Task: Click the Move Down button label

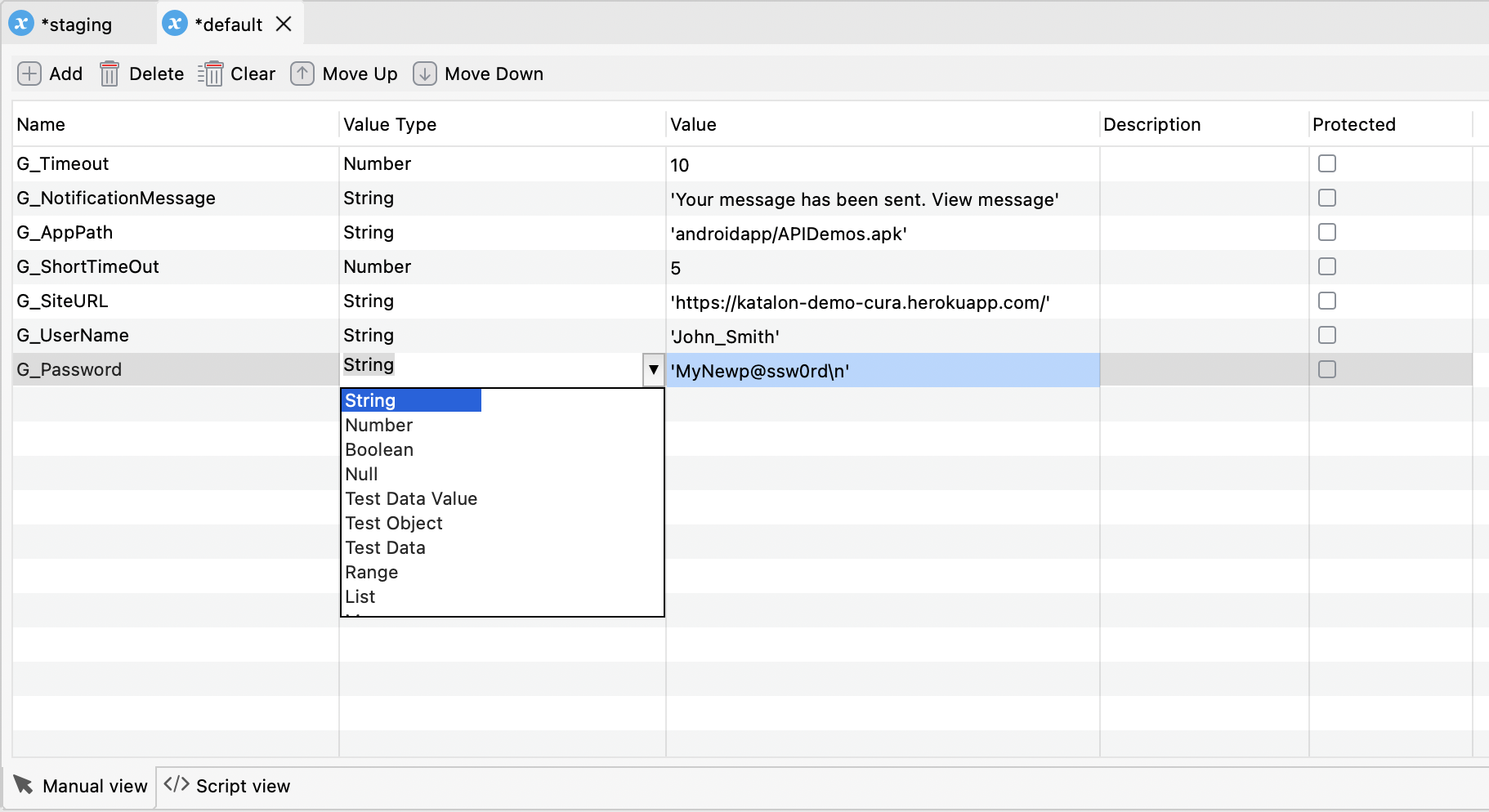Action: click(x=494, y=74)
